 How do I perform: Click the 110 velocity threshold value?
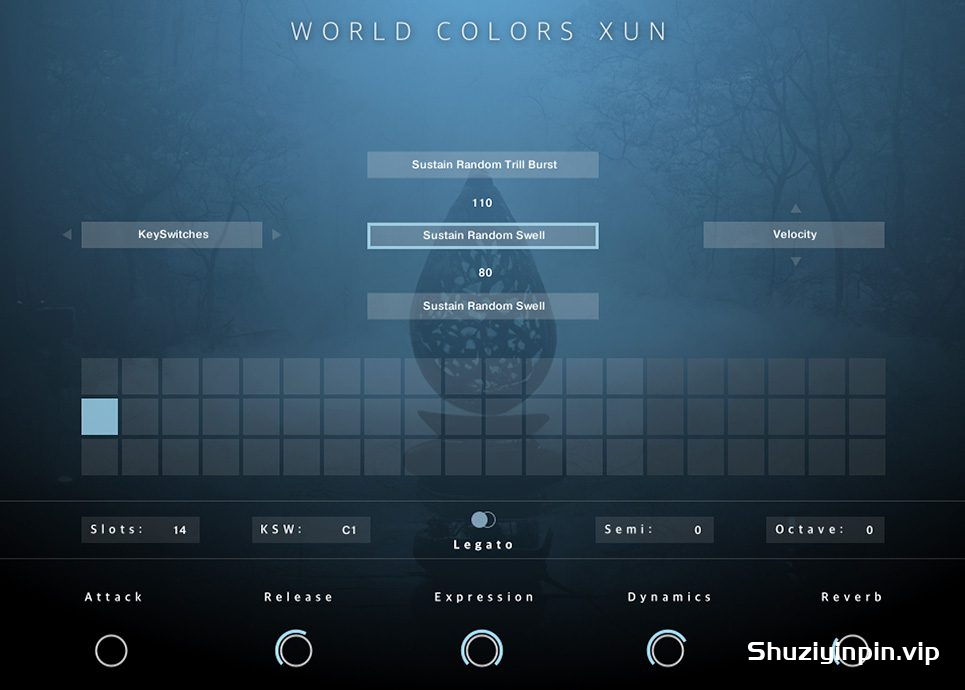[x=482, y=203]
